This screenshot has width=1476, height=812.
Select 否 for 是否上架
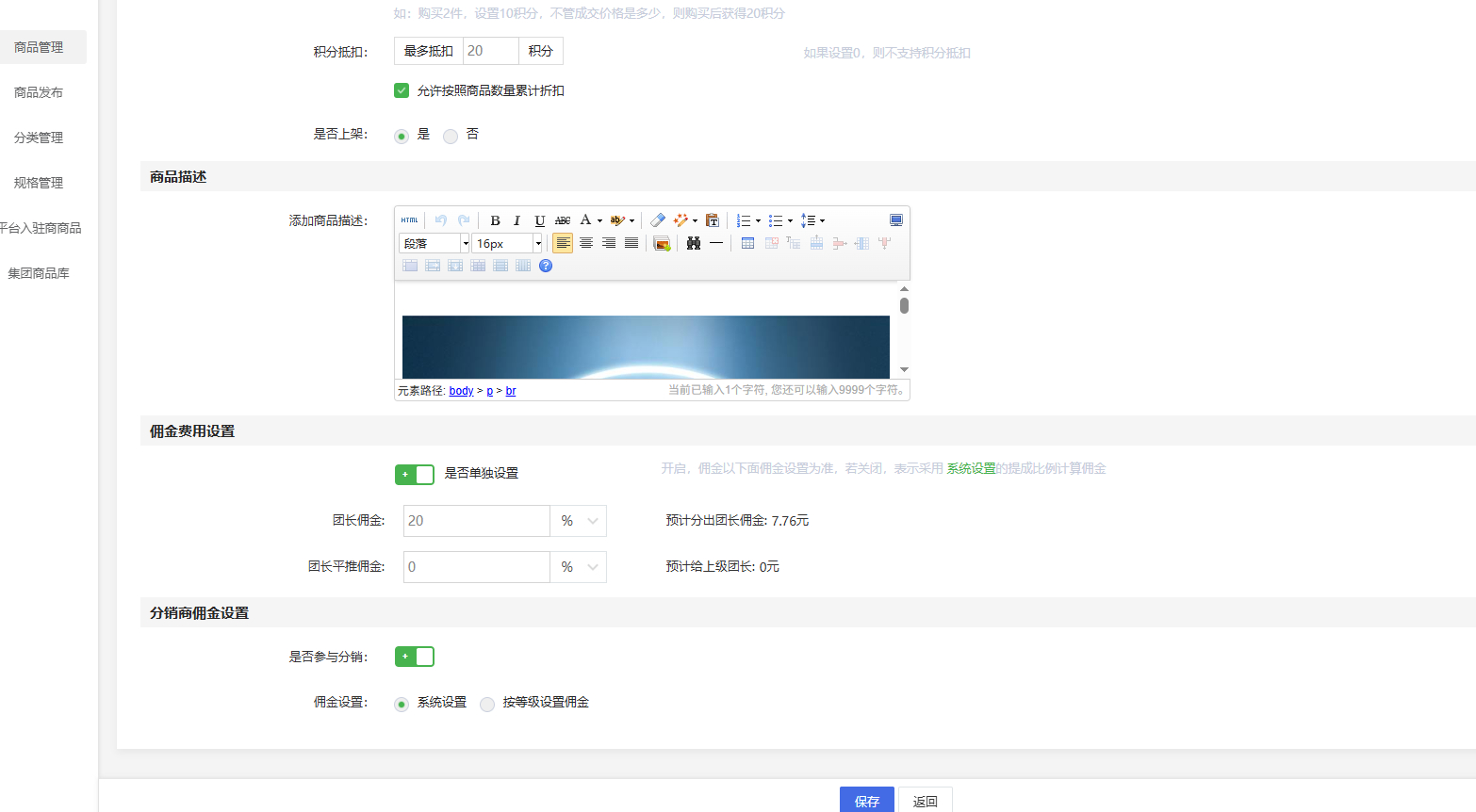[451, 136]
